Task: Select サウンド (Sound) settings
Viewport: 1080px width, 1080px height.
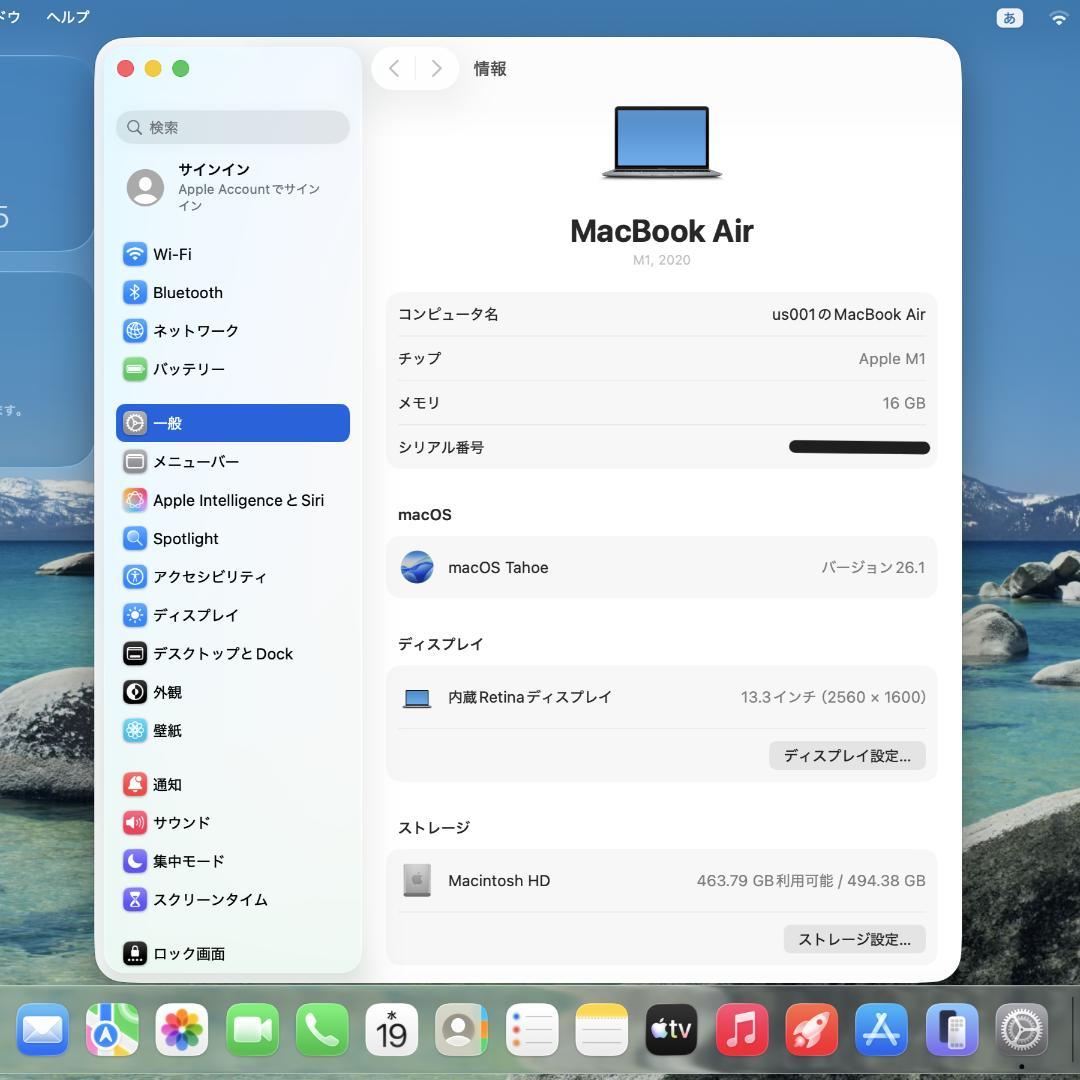Action: click(x=180, y=823)
